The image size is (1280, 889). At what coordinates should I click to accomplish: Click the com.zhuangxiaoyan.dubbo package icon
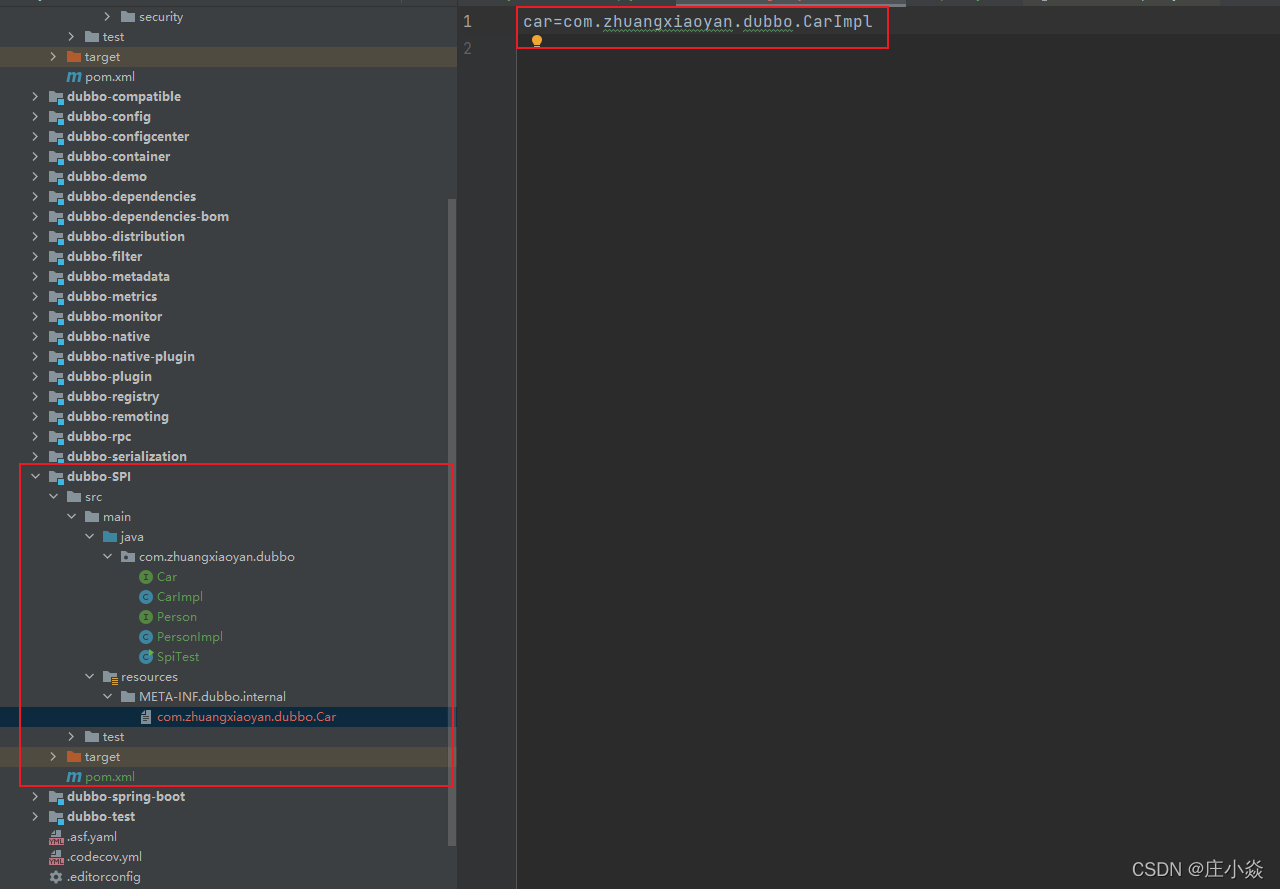point(128,557)
